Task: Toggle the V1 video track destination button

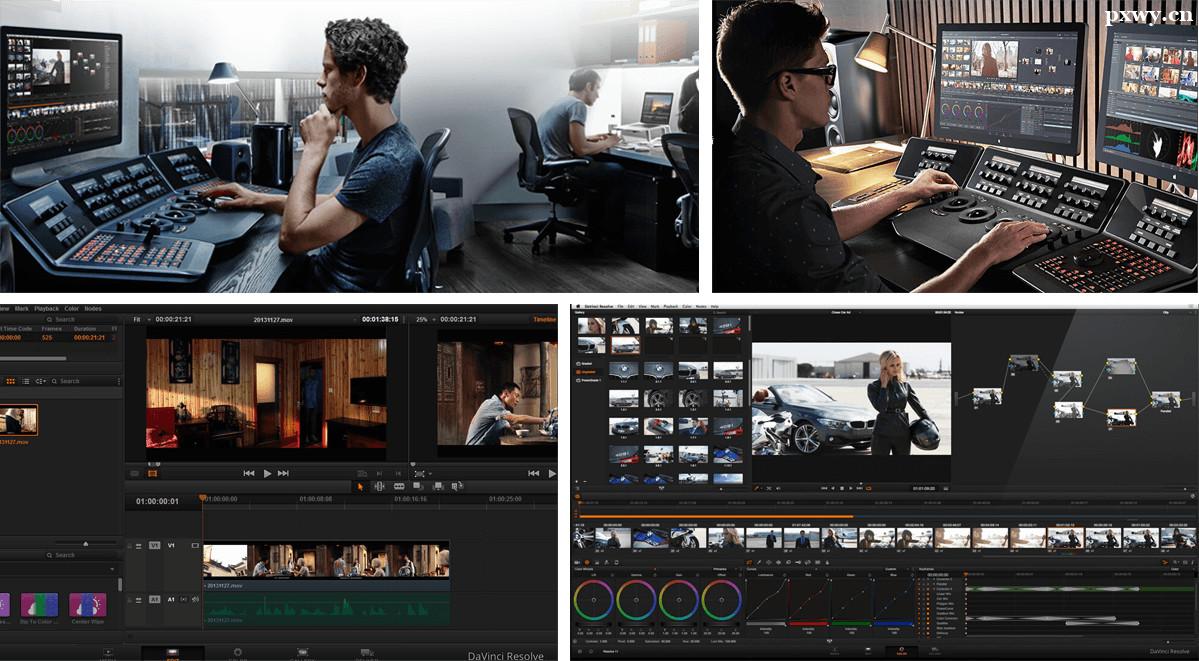Action: (154, 545)
